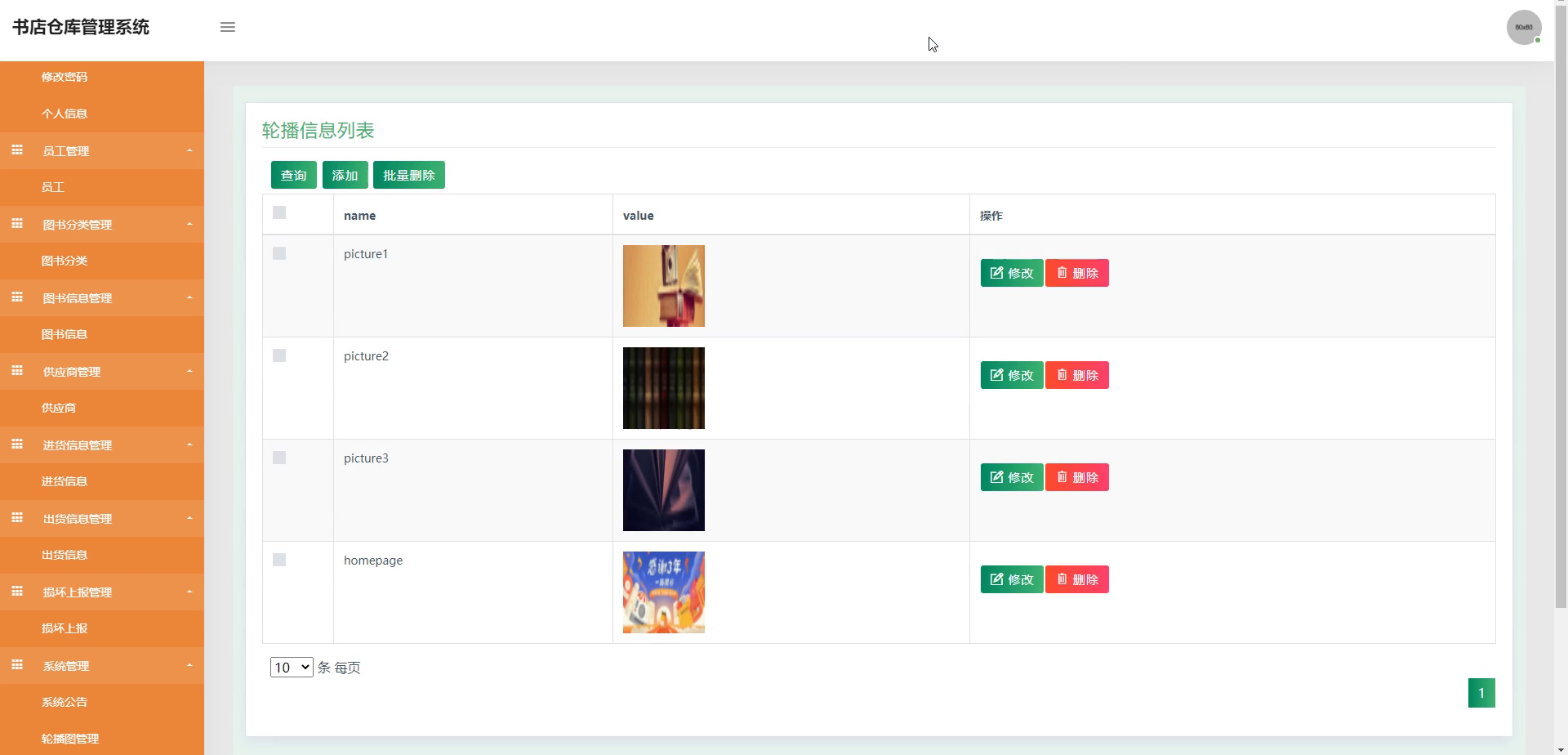The width and height of the screenshot is (1568, 755).
Task: Collapse the 图书信息管理 menu arrow
Action: point(189,297)
